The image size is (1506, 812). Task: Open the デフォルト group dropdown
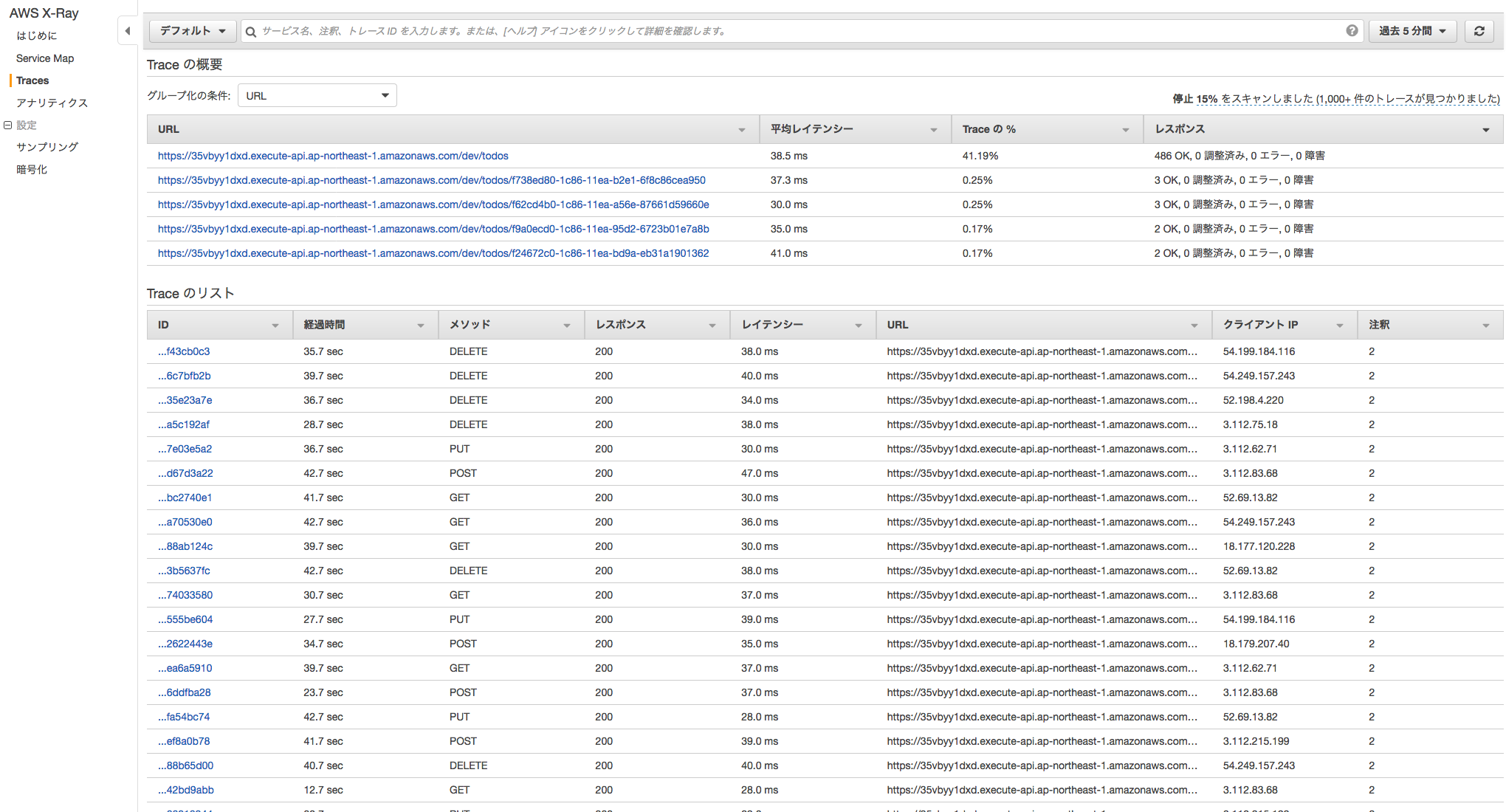(193, 31)
